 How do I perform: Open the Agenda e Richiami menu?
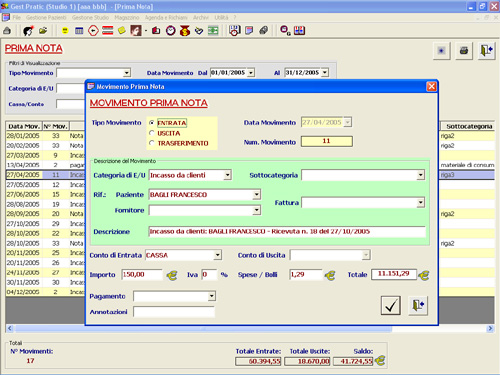166,17
